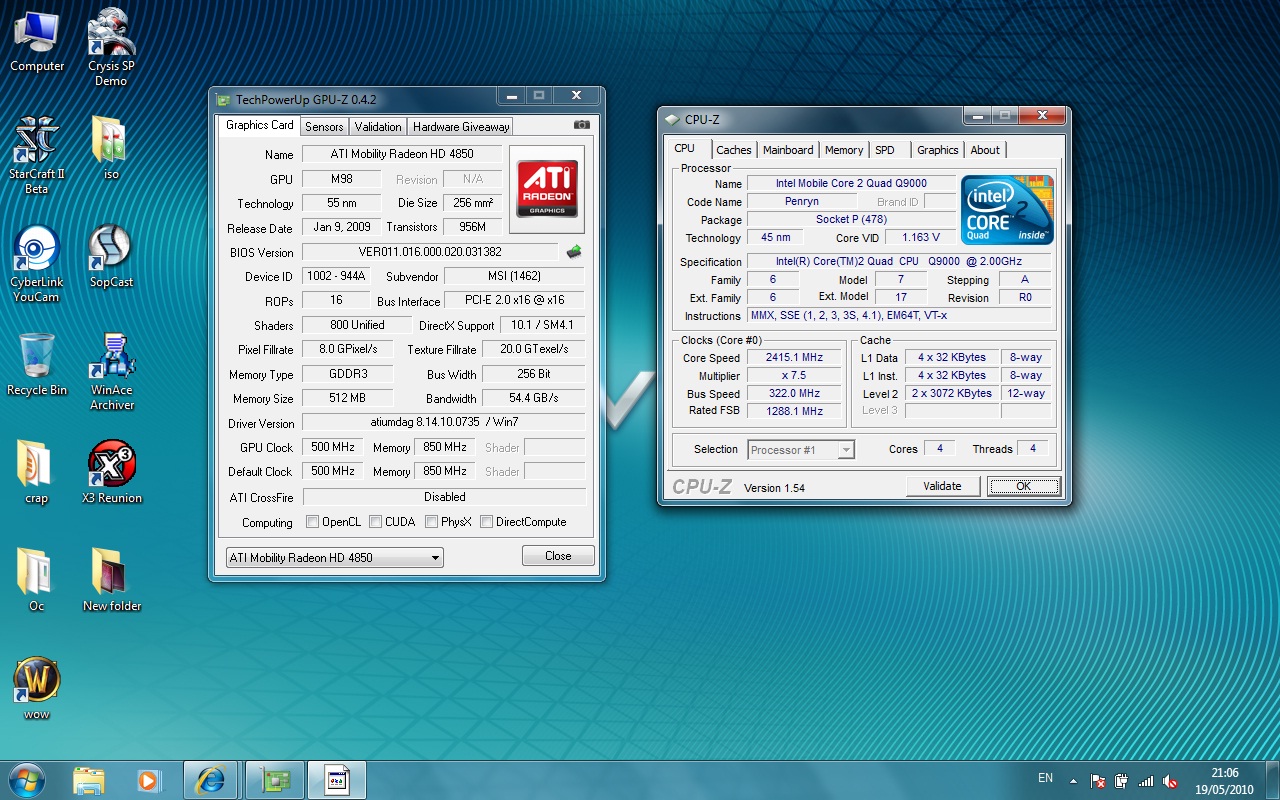1280x800 pixels.
Task: Click the ATI CrossFire Disabled field
Action: click(445, 497)
